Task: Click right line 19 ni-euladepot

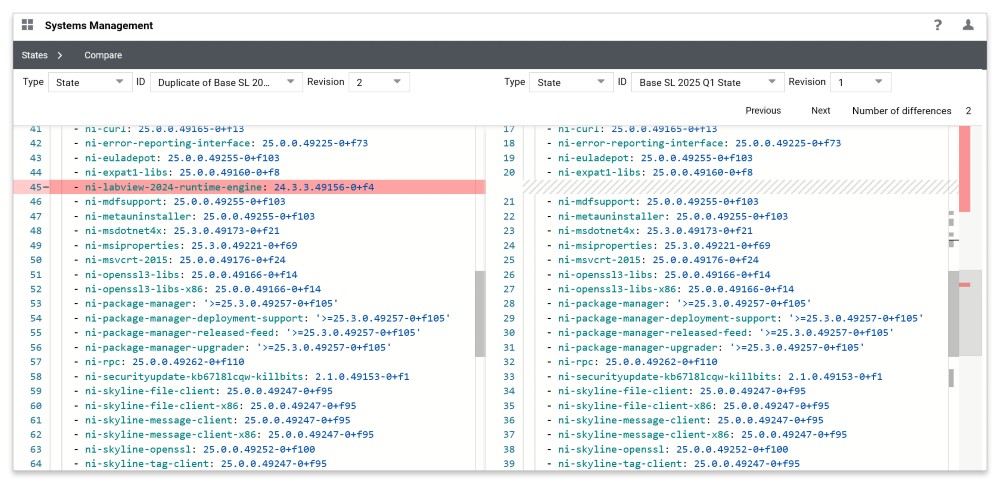Action: point(655,158)
